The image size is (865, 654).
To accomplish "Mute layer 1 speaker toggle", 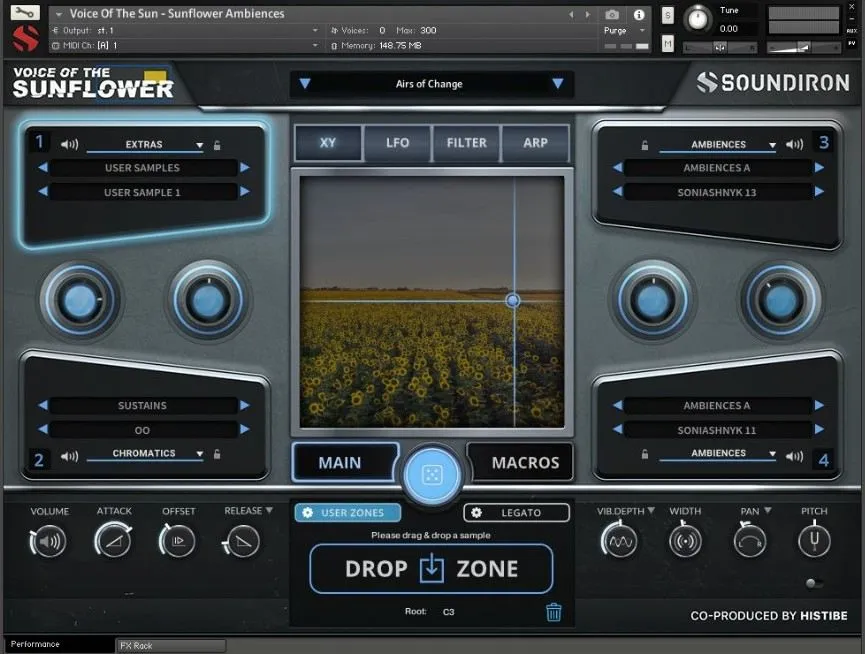I will click(69, 144).
